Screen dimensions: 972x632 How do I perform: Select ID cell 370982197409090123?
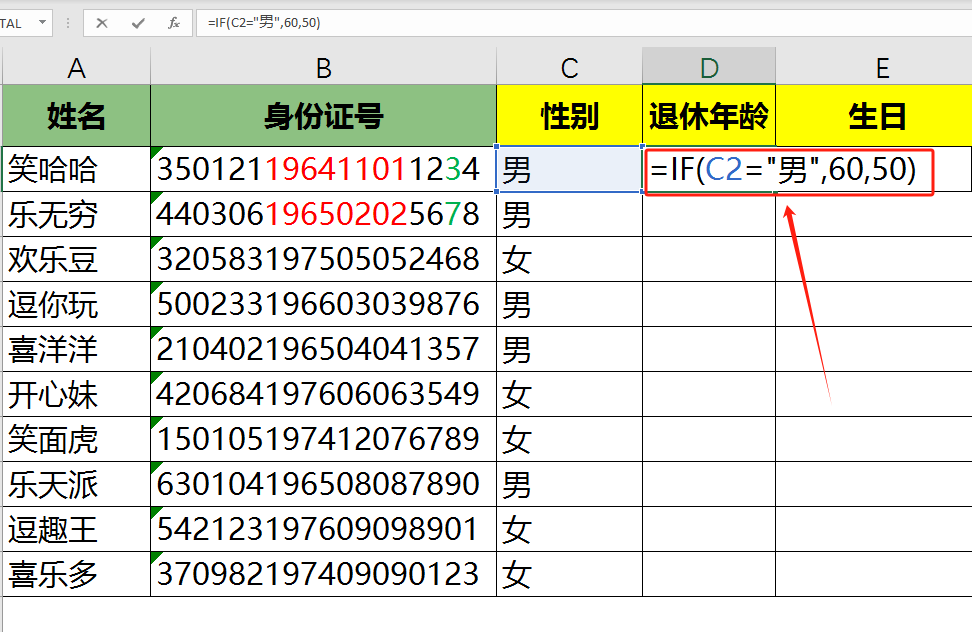(x=324, y=574)
